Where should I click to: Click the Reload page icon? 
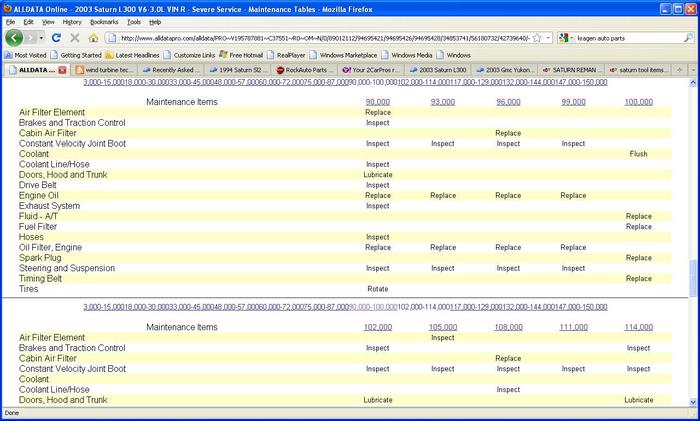coord(59,38)
